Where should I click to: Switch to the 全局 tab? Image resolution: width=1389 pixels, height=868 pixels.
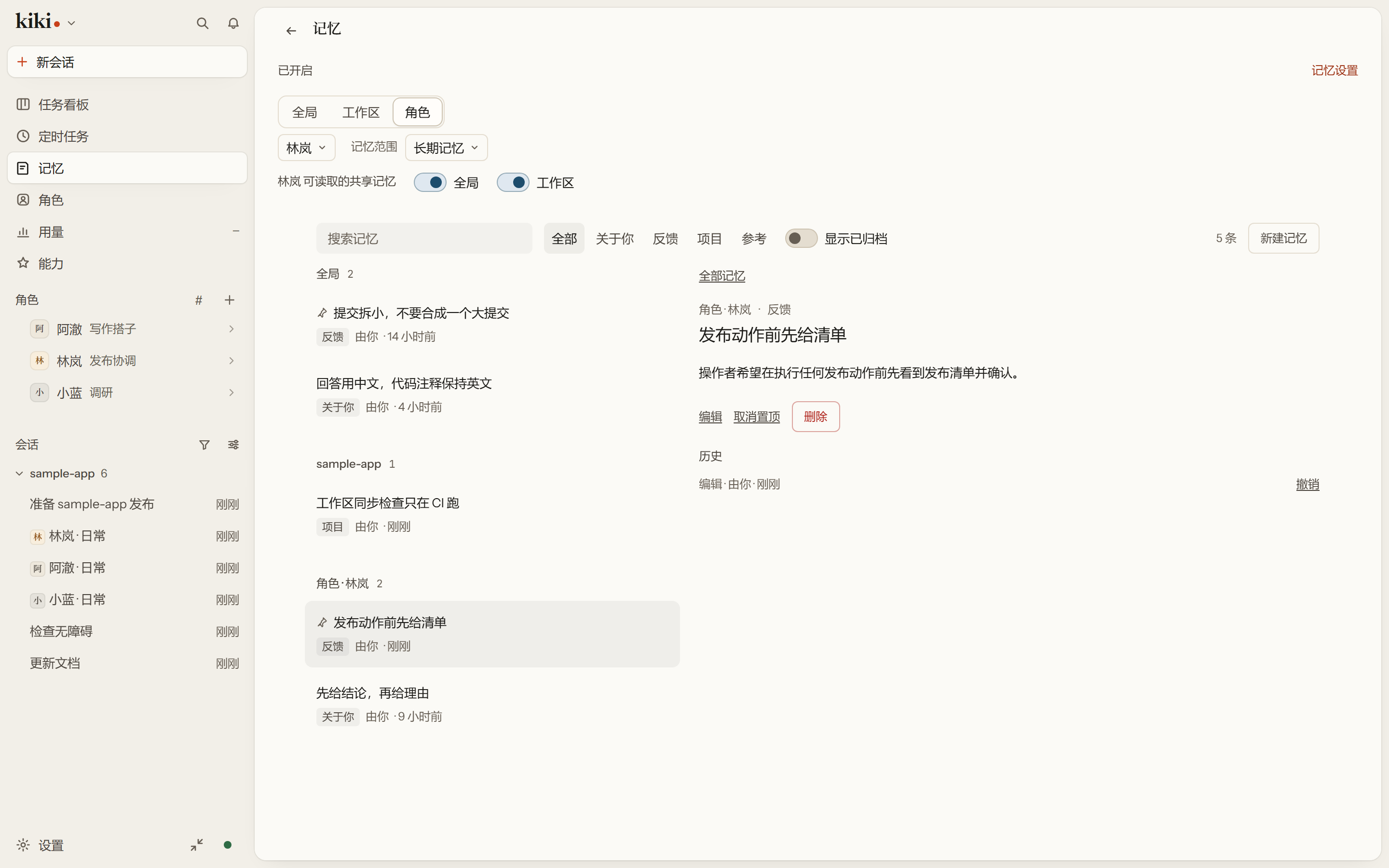click(x=305, y=112)
